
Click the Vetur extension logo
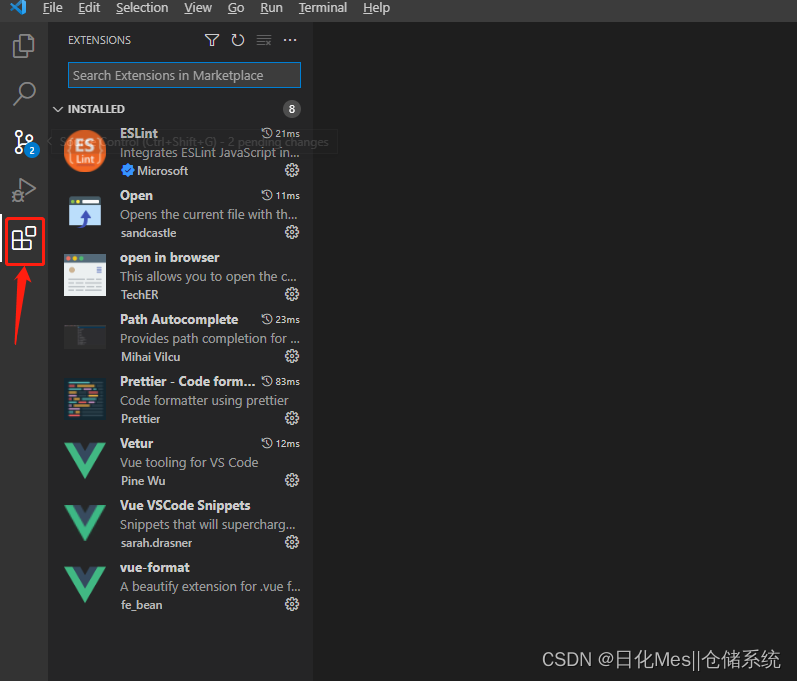click(85, 460)
